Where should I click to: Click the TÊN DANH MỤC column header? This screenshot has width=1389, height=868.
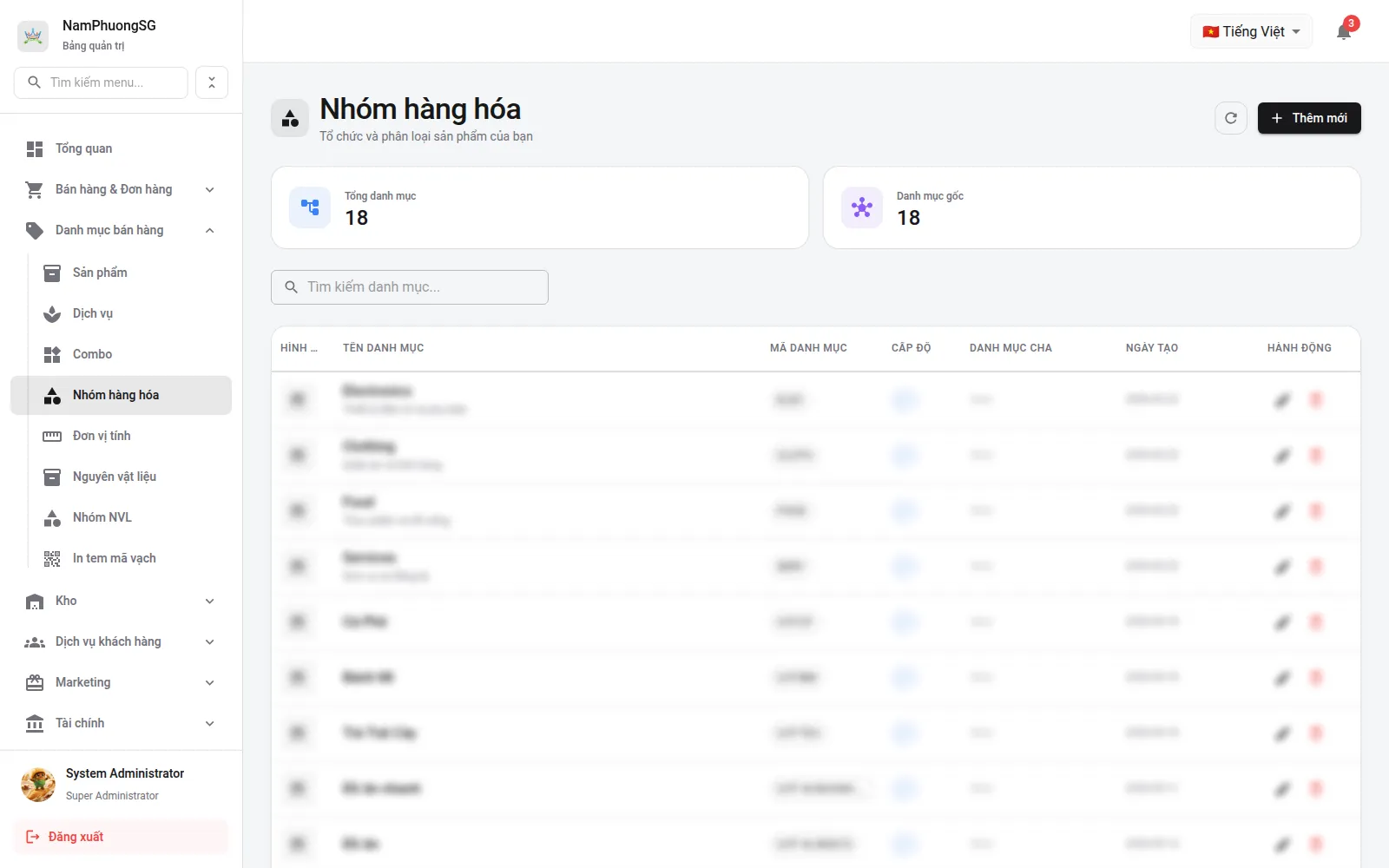coord(384,348)
